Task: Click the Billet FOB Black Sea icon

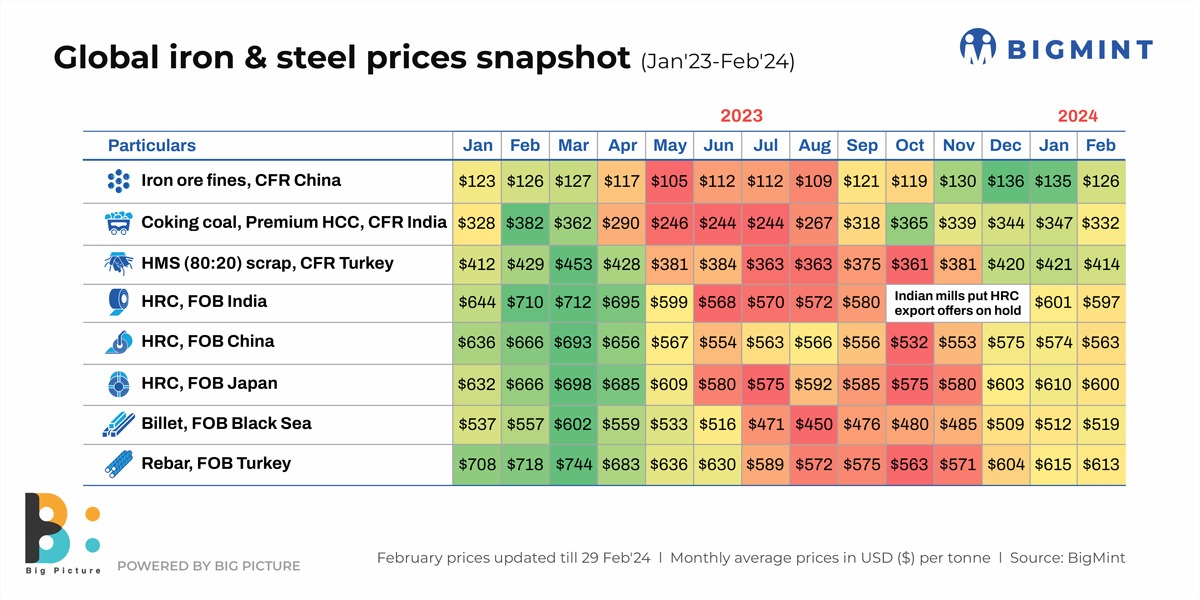Action: [119, 424]
